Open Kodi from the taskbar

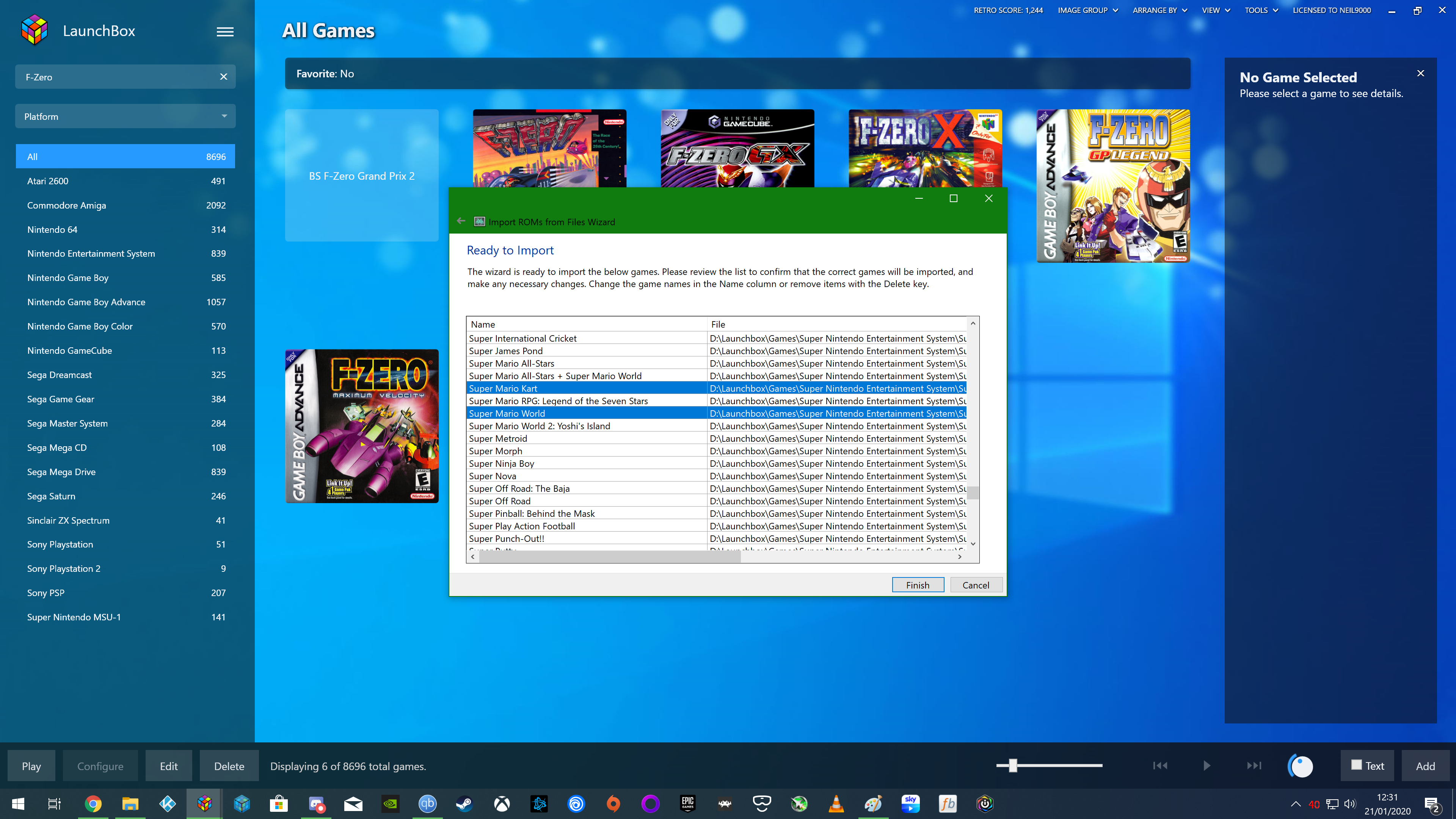pos(167,803)
